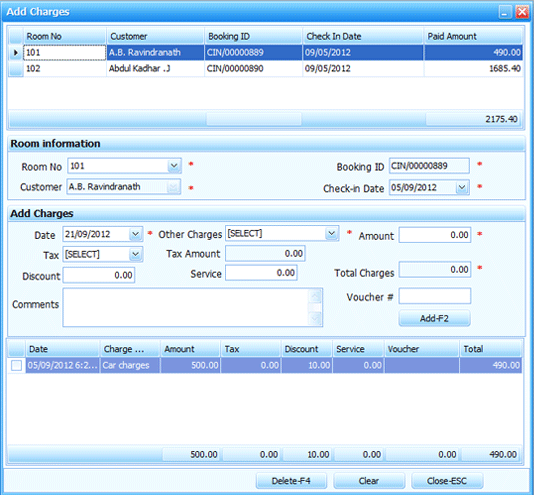Screen dimensions: 535x495
Task: Minimize the Add Charges window
Action: pos(505,12)
